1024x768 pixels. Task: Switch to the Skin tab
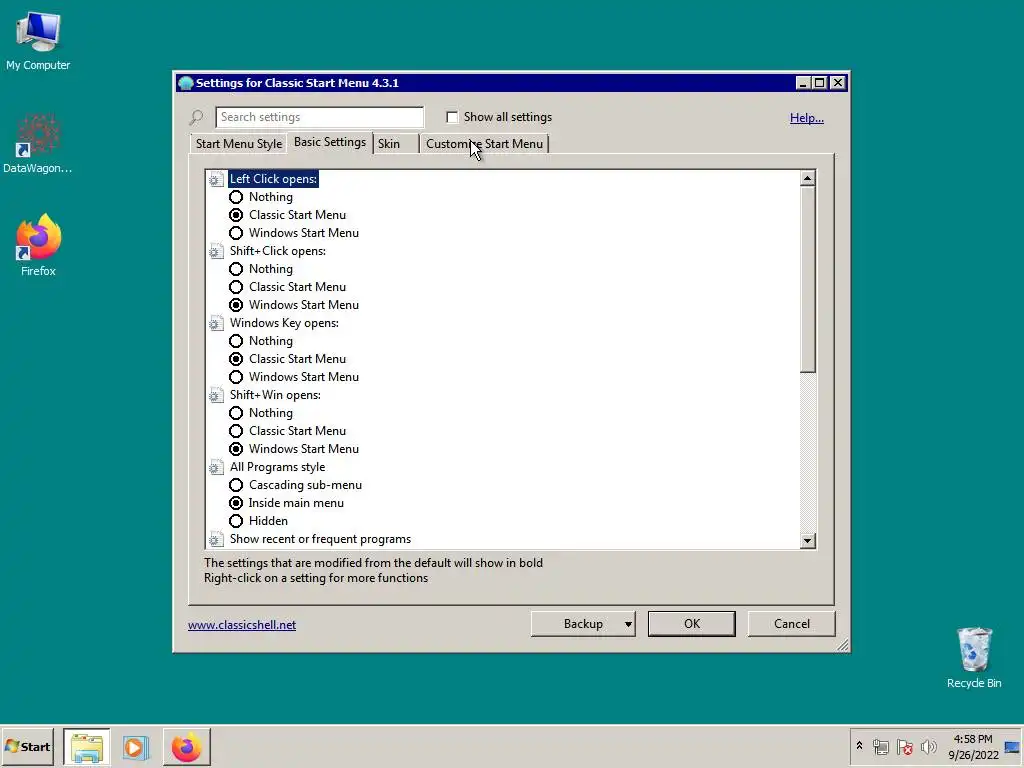[x=394, y=144]
